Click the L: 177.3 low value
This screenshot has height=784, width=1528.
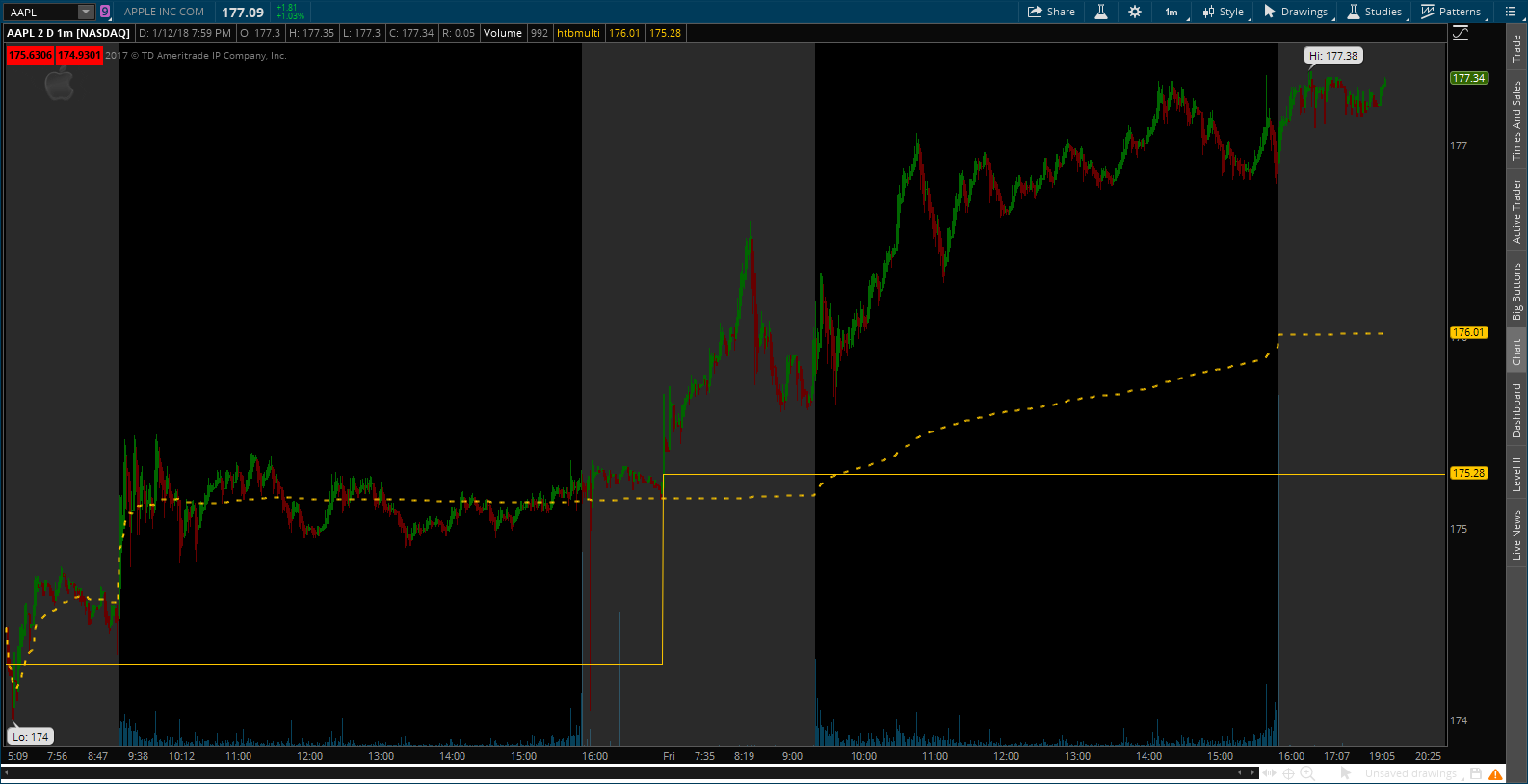coord(362,33)
